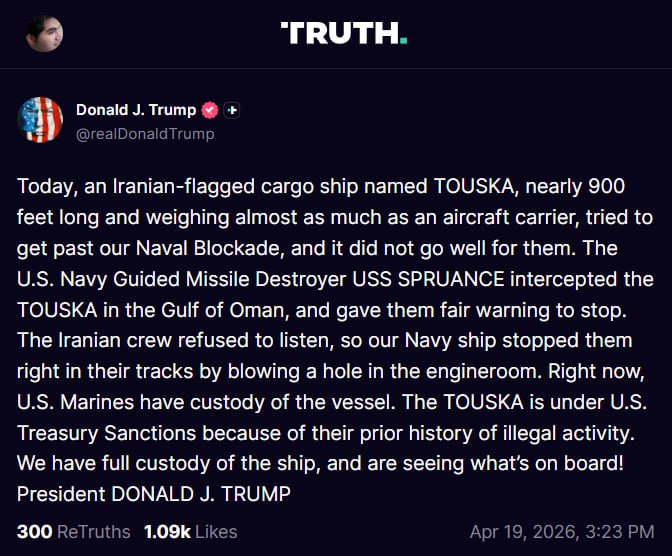Click the ReTruths count number 300
The width and height of the screenshot is (672, 556).
tap(34, 531)
